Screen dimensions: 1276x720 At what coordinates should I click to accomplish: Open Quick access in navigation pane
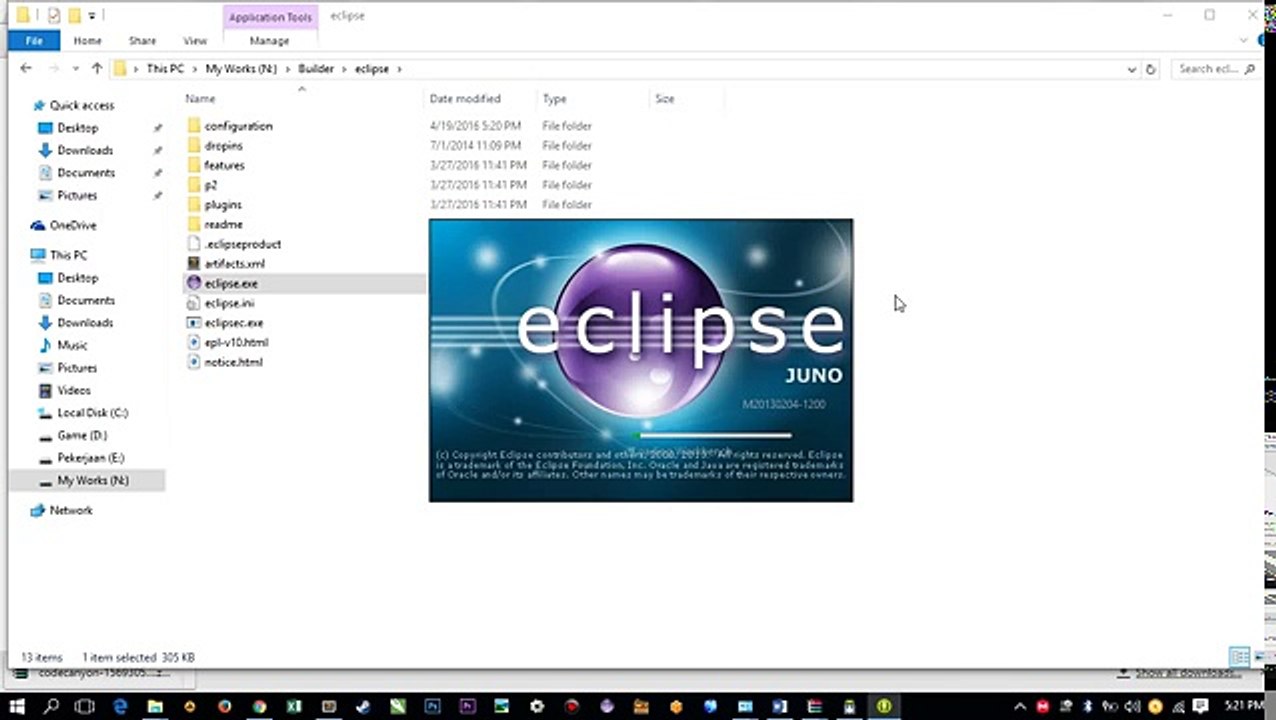click(82, 105)
